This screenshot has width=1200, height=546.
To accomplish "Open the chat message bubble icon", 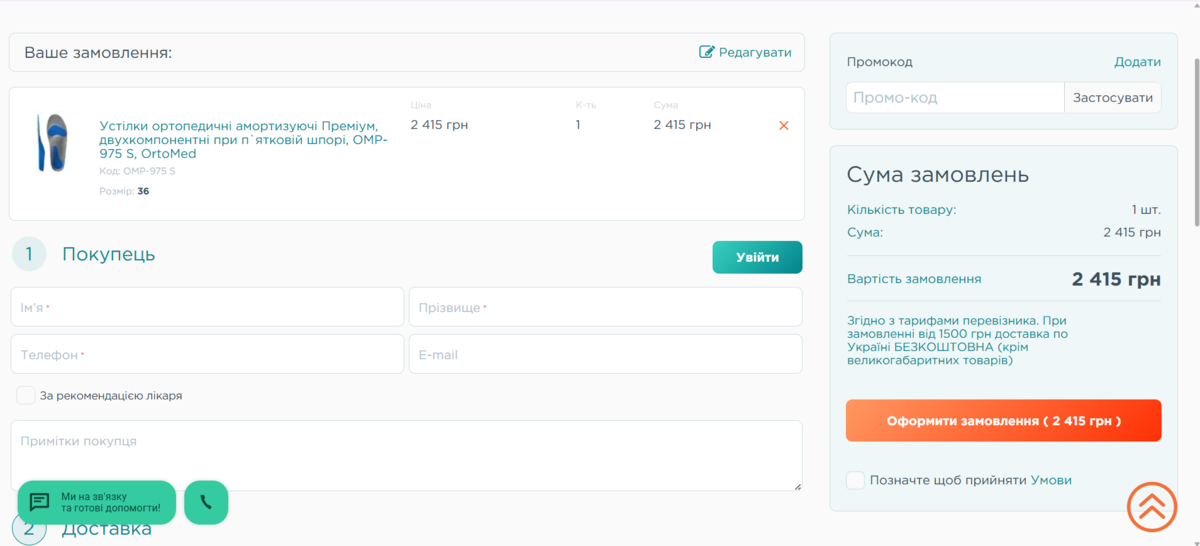I will (x=40, y=502).
